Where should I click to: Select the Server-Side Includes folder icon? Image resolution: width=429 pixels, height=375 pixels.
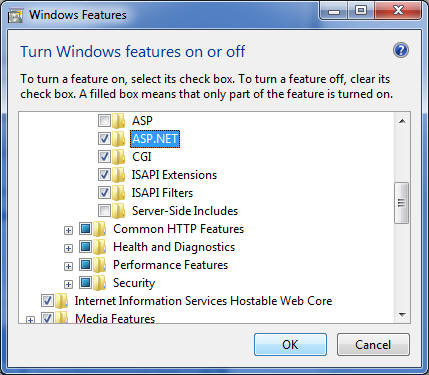coord(119,211)
